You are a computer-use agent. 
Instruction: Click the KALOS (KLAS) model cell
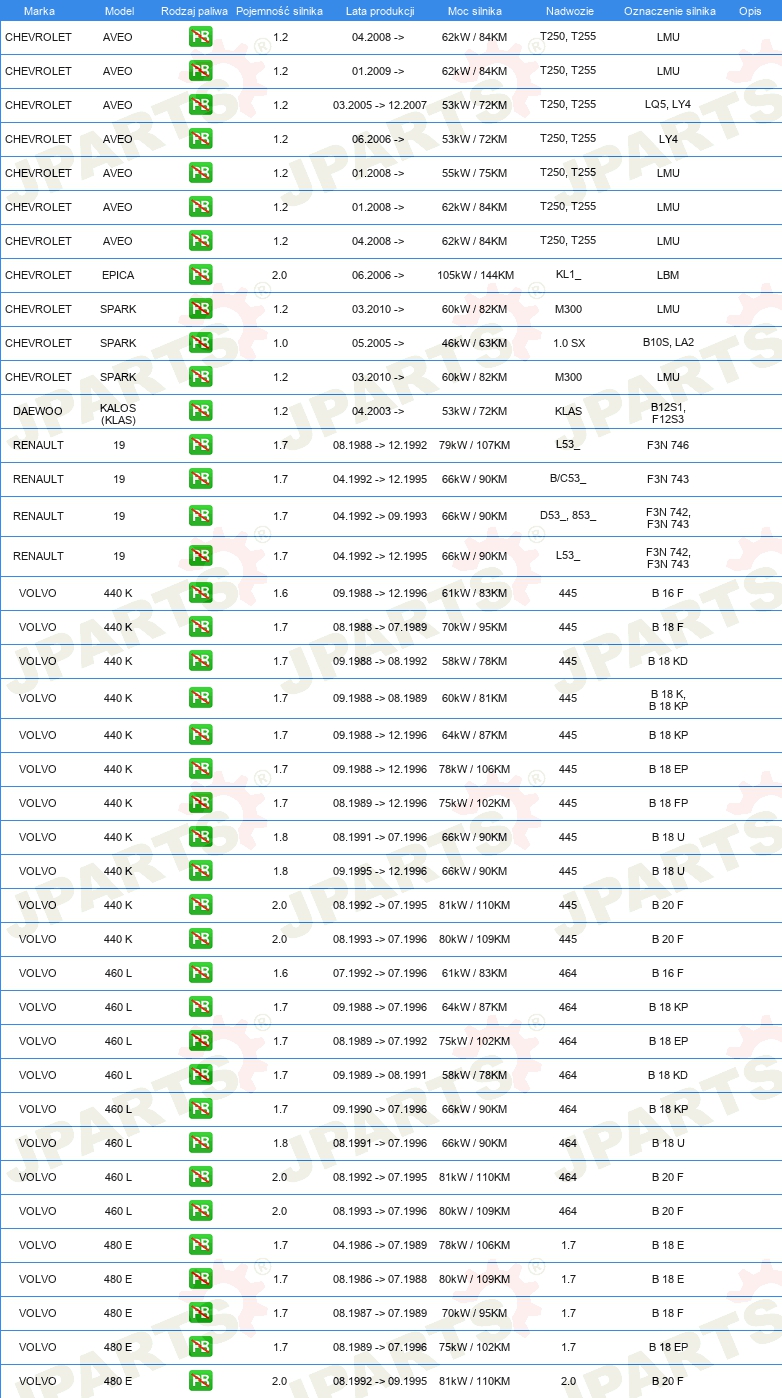(118, 414)
